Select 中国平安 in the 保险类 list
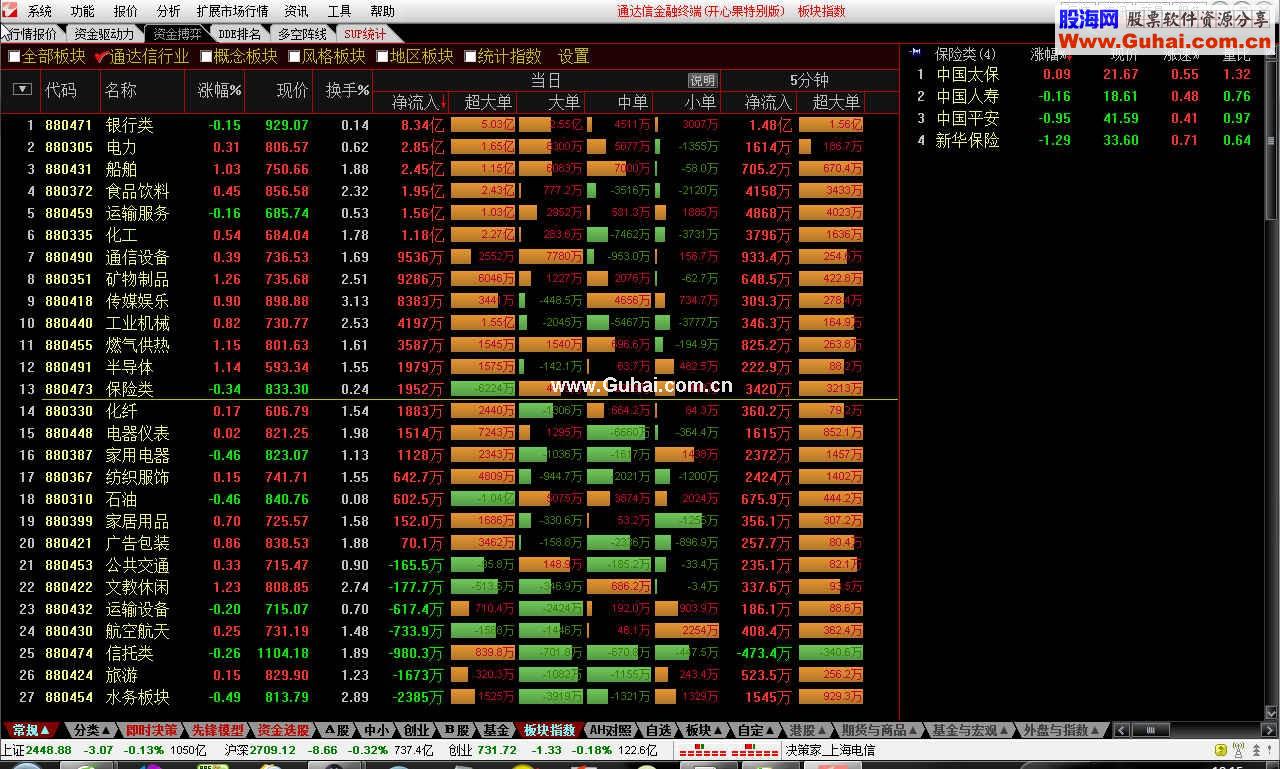The image size is (1280, 769). click(x=1084, y=118)
